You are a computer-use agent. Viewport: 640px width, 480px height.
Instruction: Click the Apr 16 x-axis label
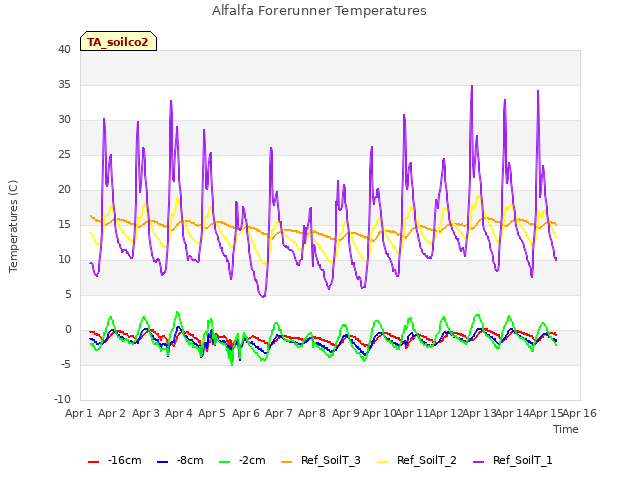pyautogui.click(x=580, y=413)
